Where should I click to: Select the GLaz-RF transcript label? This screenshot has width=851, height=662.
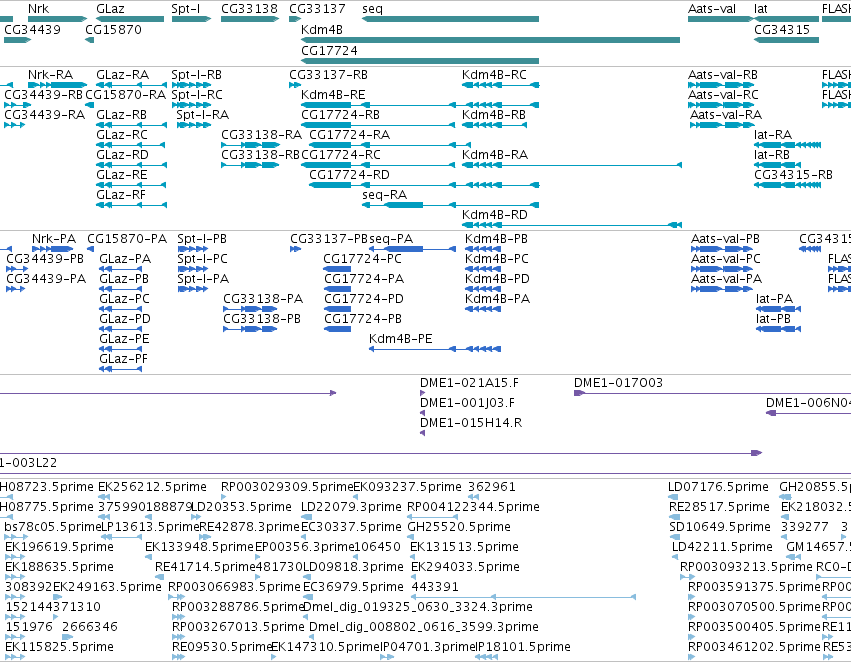point(121,195)
